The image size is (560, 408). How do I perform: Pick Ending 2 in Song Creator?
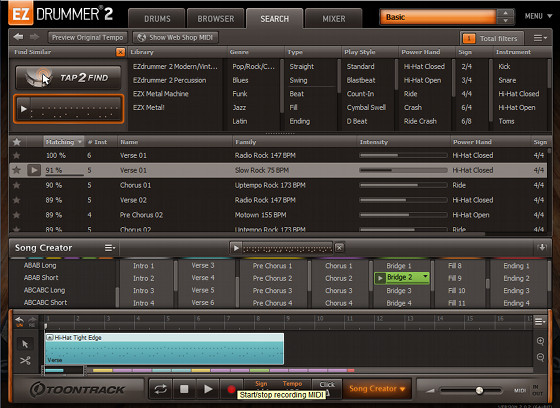516,278
